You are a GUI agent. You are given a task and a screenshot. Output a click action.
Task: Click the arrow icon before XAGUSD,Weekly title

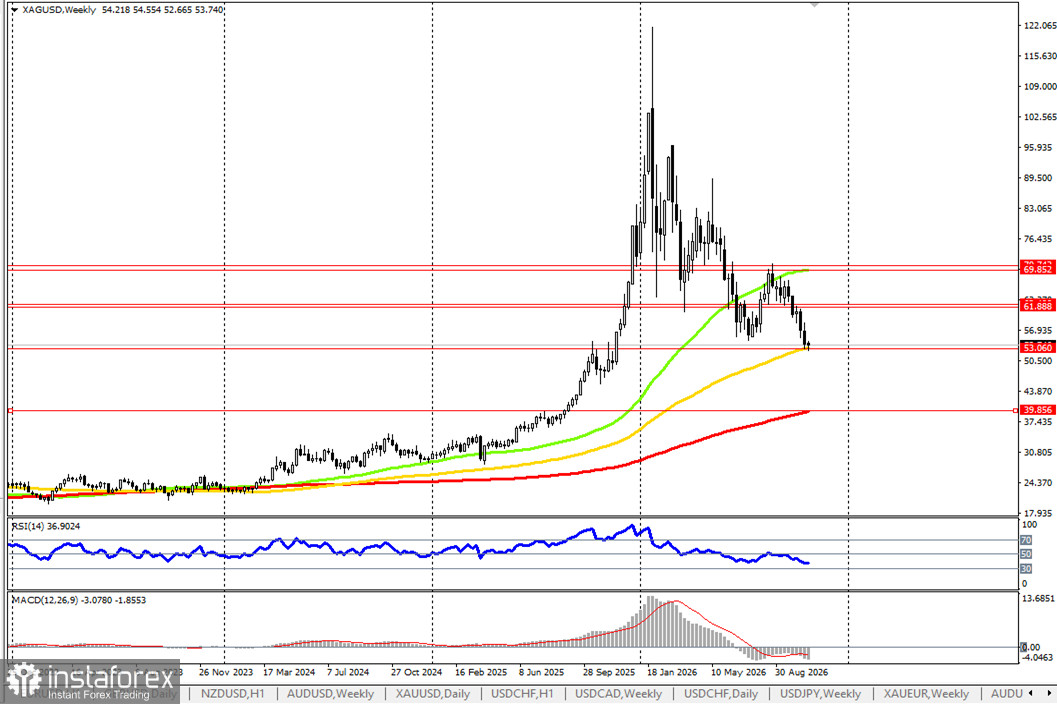coord(15,10)
